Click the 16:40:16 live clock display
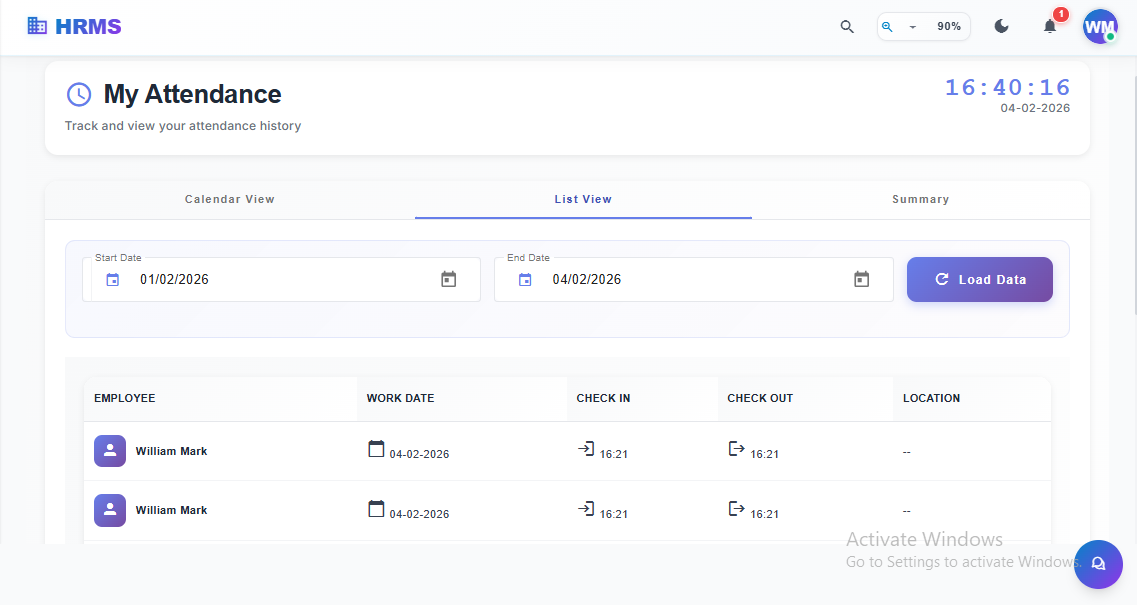 tap(1007, 88)
